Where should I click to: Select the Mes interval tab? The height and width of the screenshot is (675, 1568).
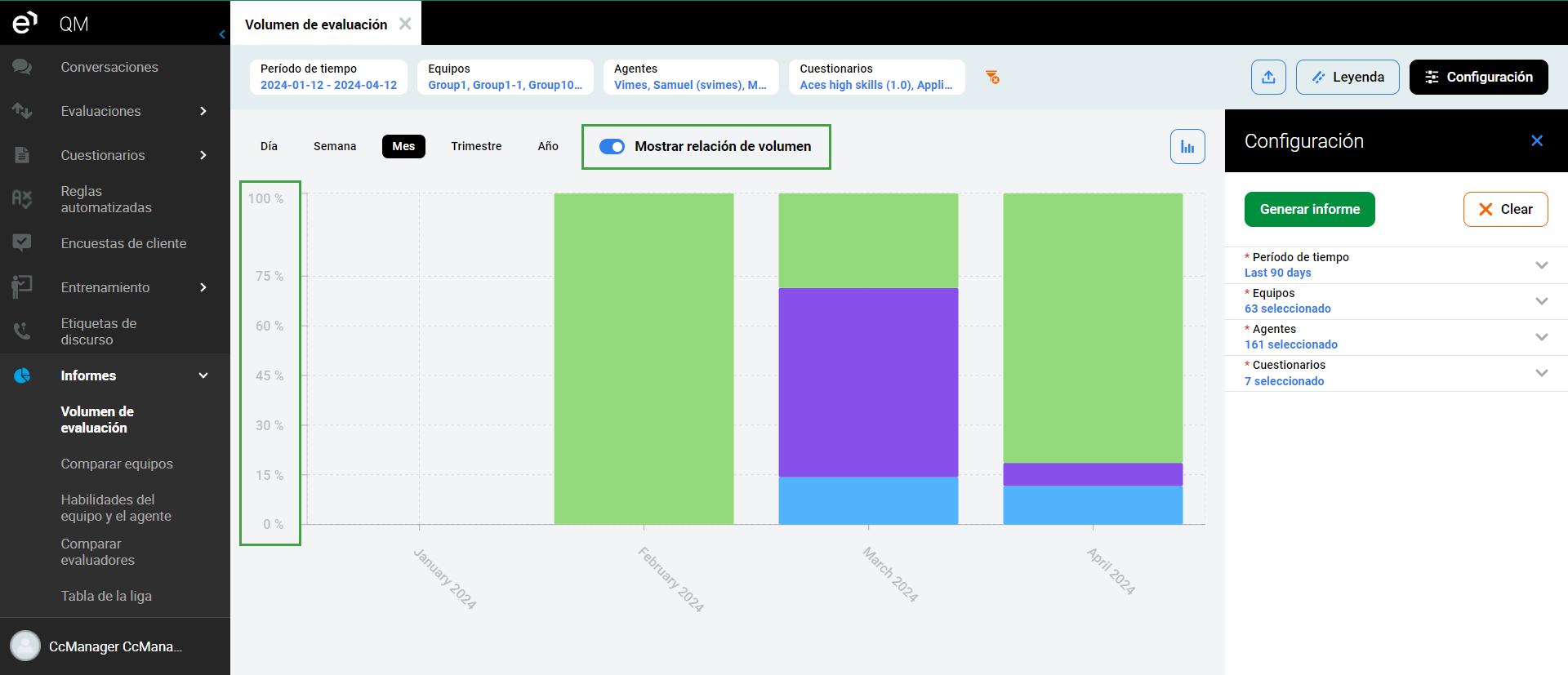click(403, 146)
